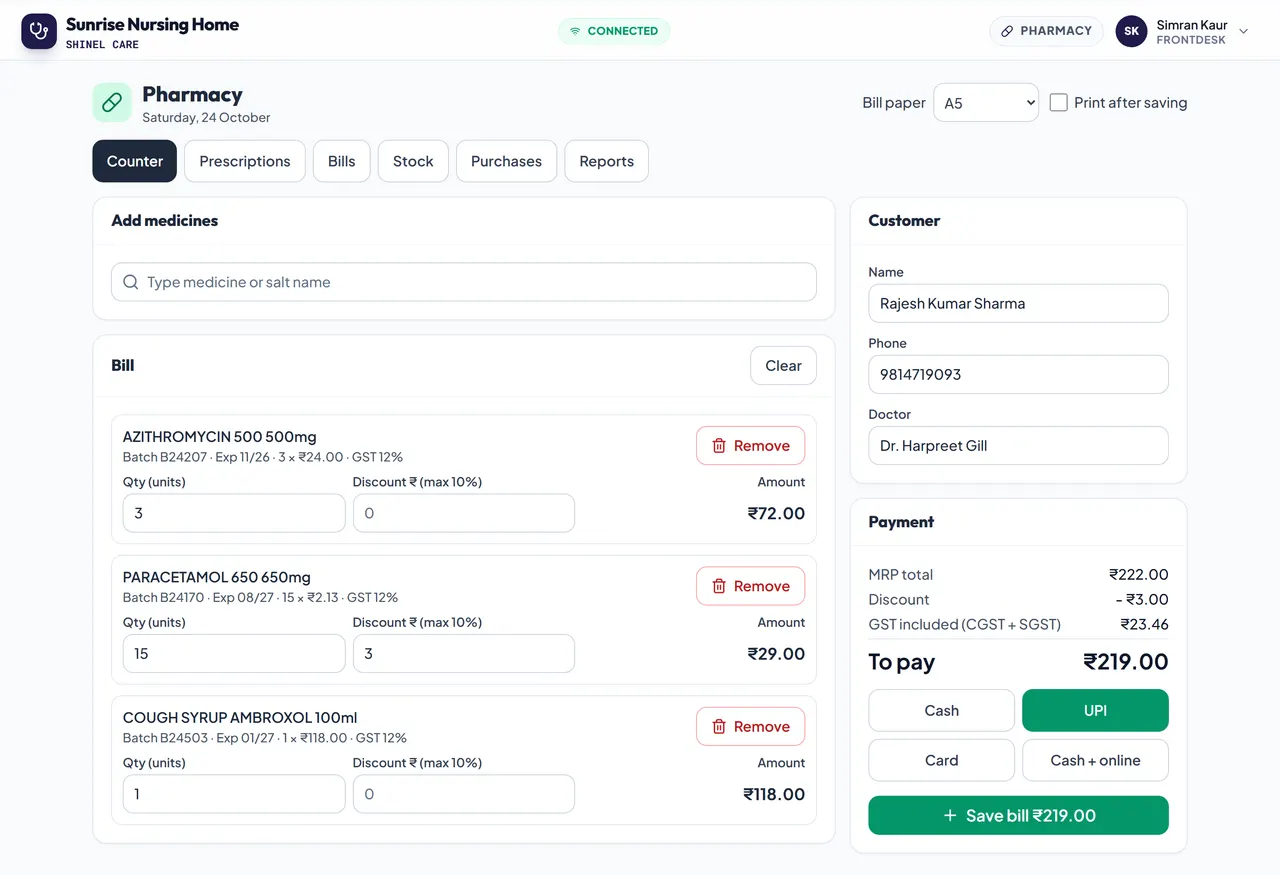Enable Print after saving checkbox
Viewport: 1280px width, 875px height.
[x=1059, y=102]
